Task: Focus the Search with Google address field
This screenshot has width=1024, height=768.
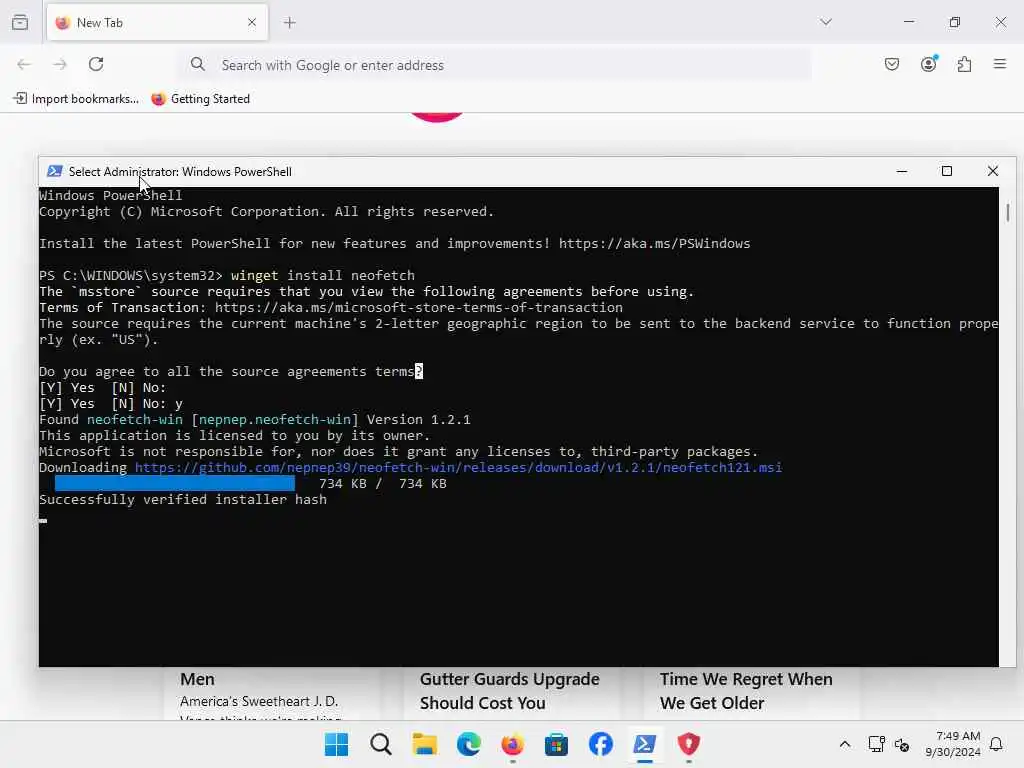Action: pyautogui.click(x=494, y=65)
